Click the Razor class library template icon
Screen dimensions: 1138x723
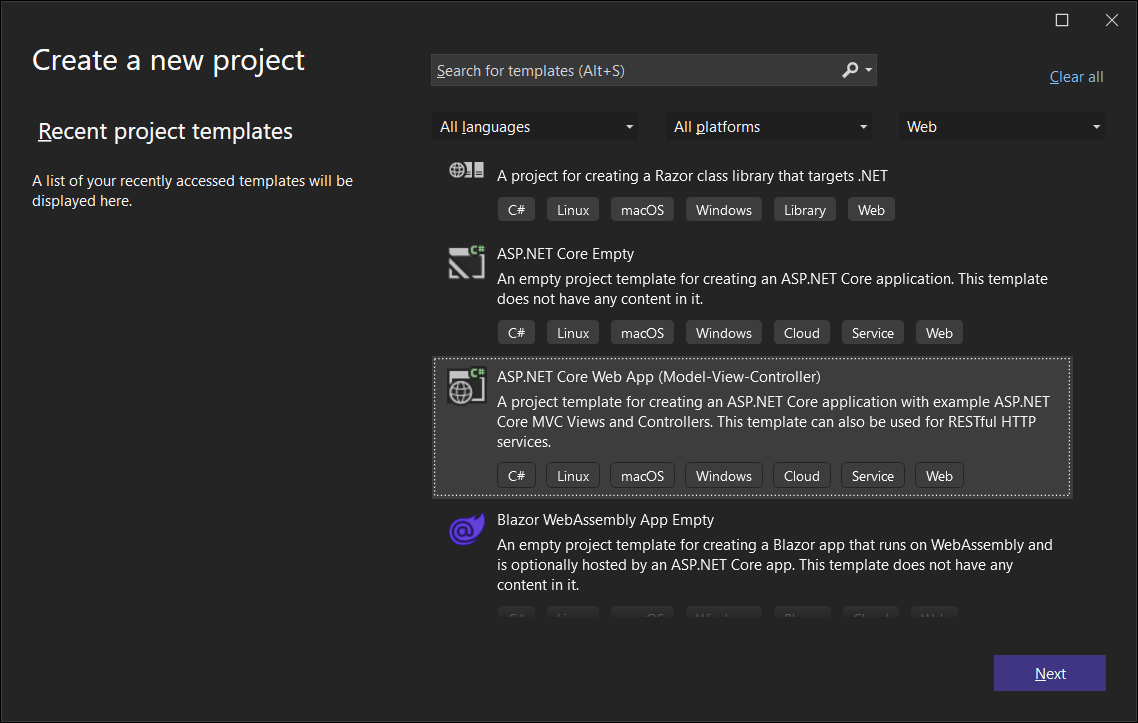466,169
